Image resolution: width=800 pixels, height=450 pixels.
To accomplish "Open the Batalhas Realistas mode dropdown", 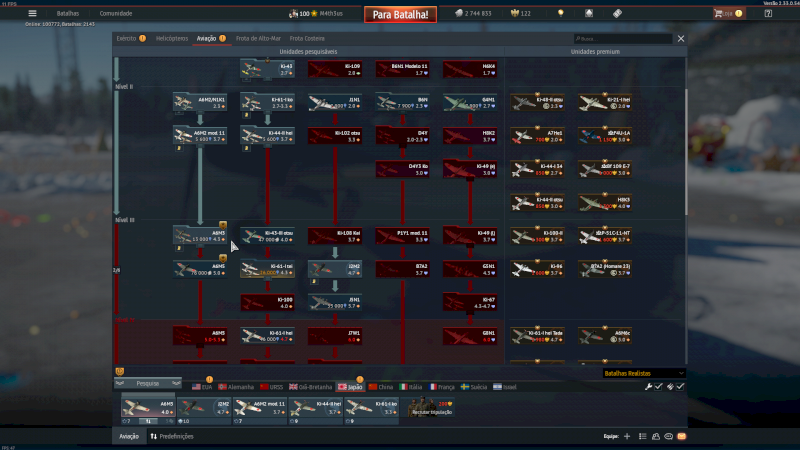I will [x=643, y=373].
